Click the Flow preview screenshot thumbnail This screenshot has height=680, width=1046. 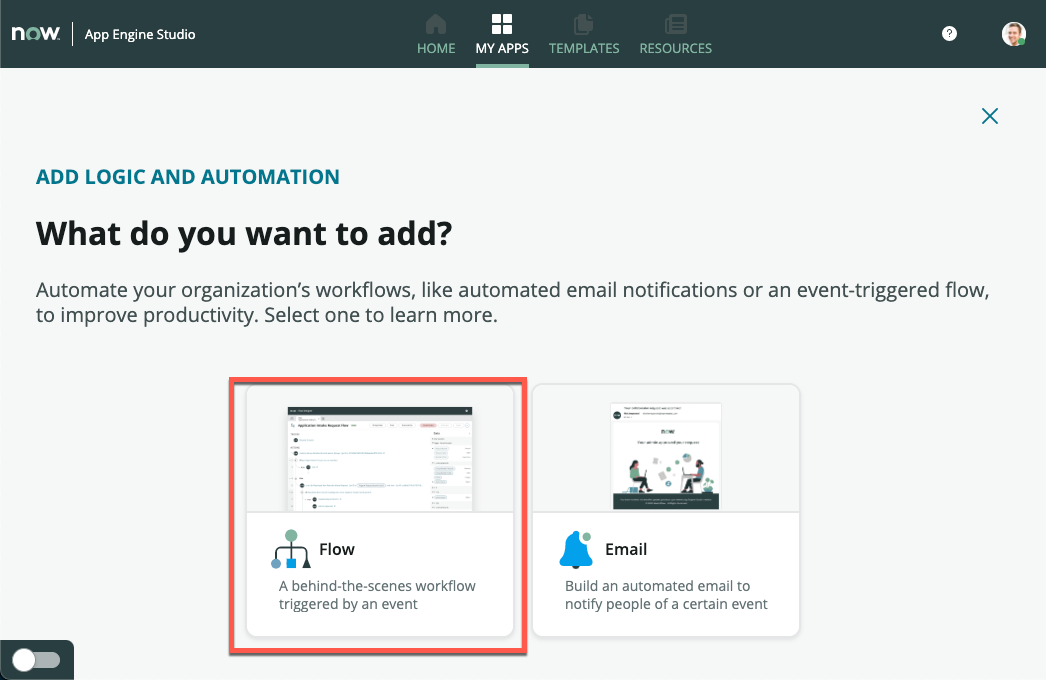380,457
